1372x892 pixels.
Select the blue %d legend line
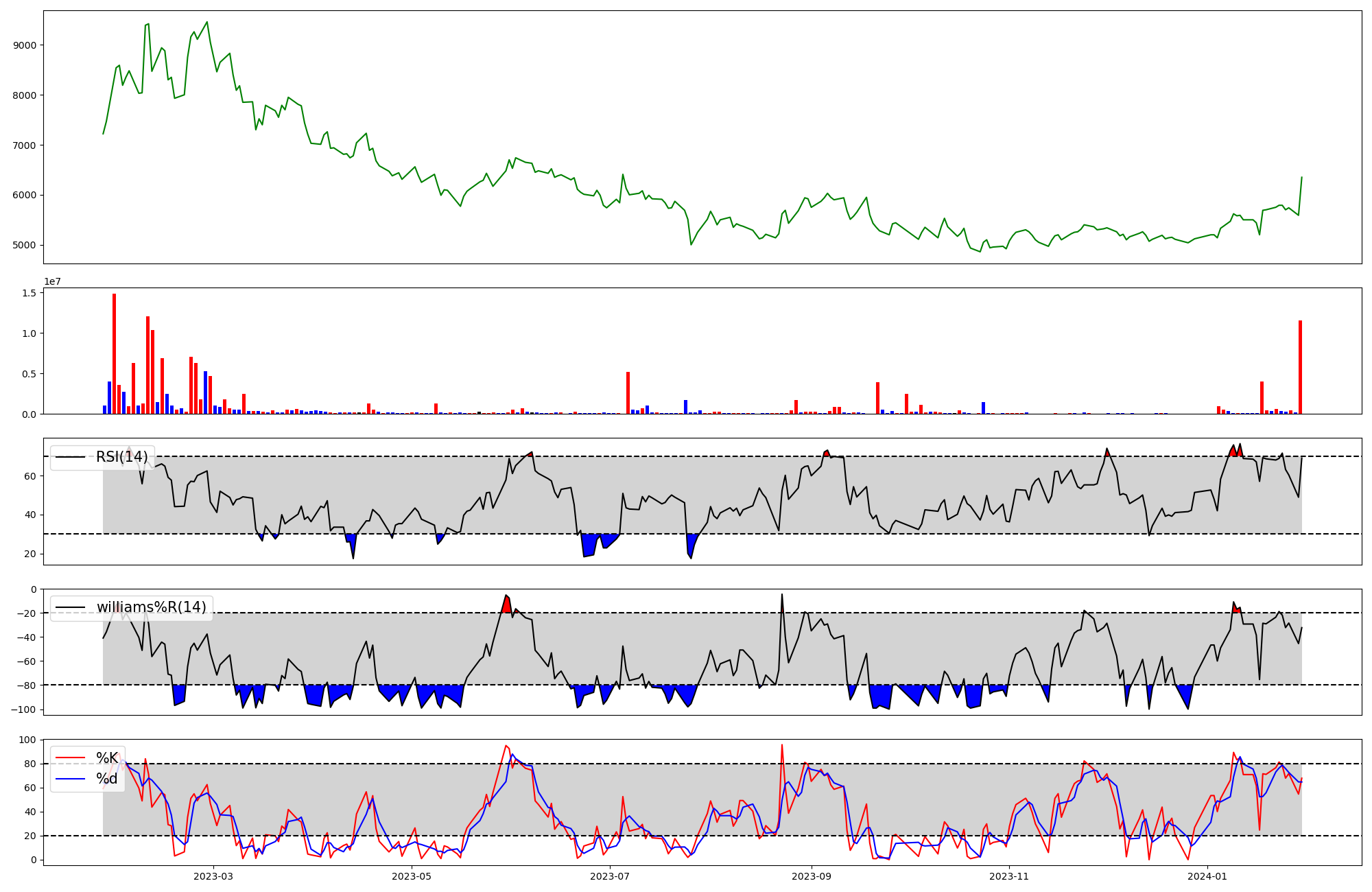click(70, 779)
